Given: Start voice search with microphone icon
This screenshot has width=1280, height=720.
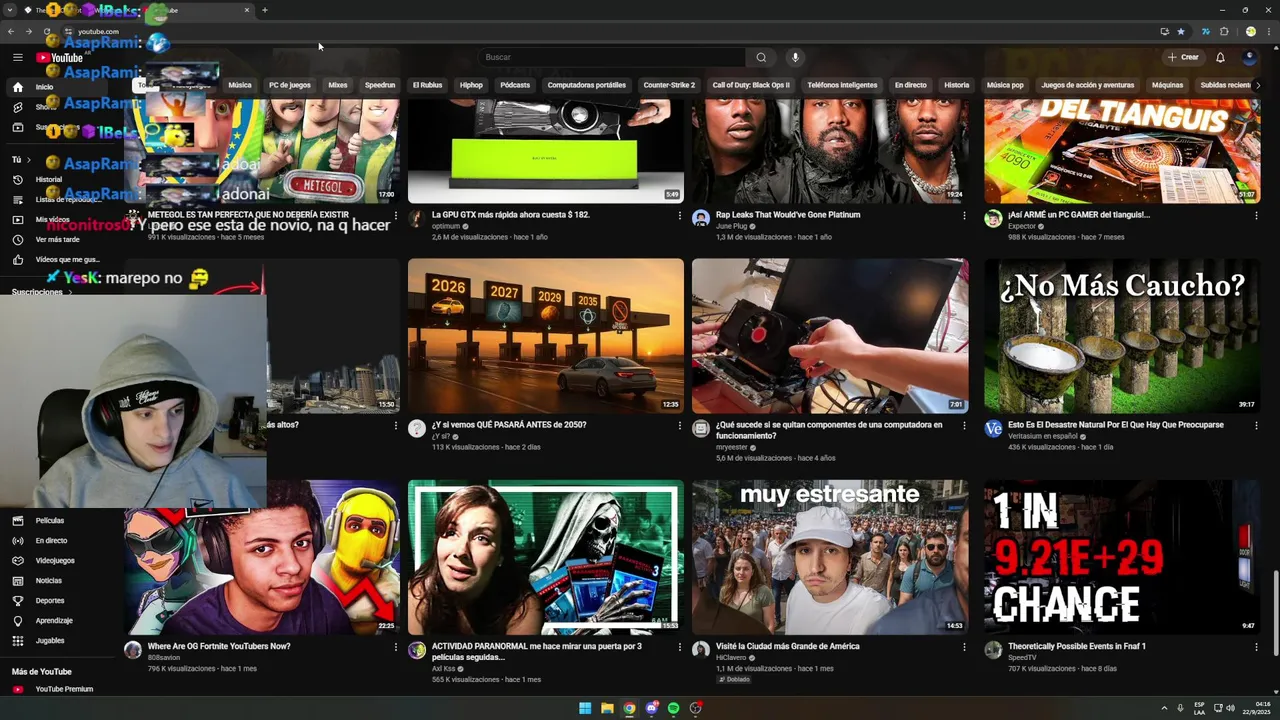Looking at the screenshot, I should (795, 57).
